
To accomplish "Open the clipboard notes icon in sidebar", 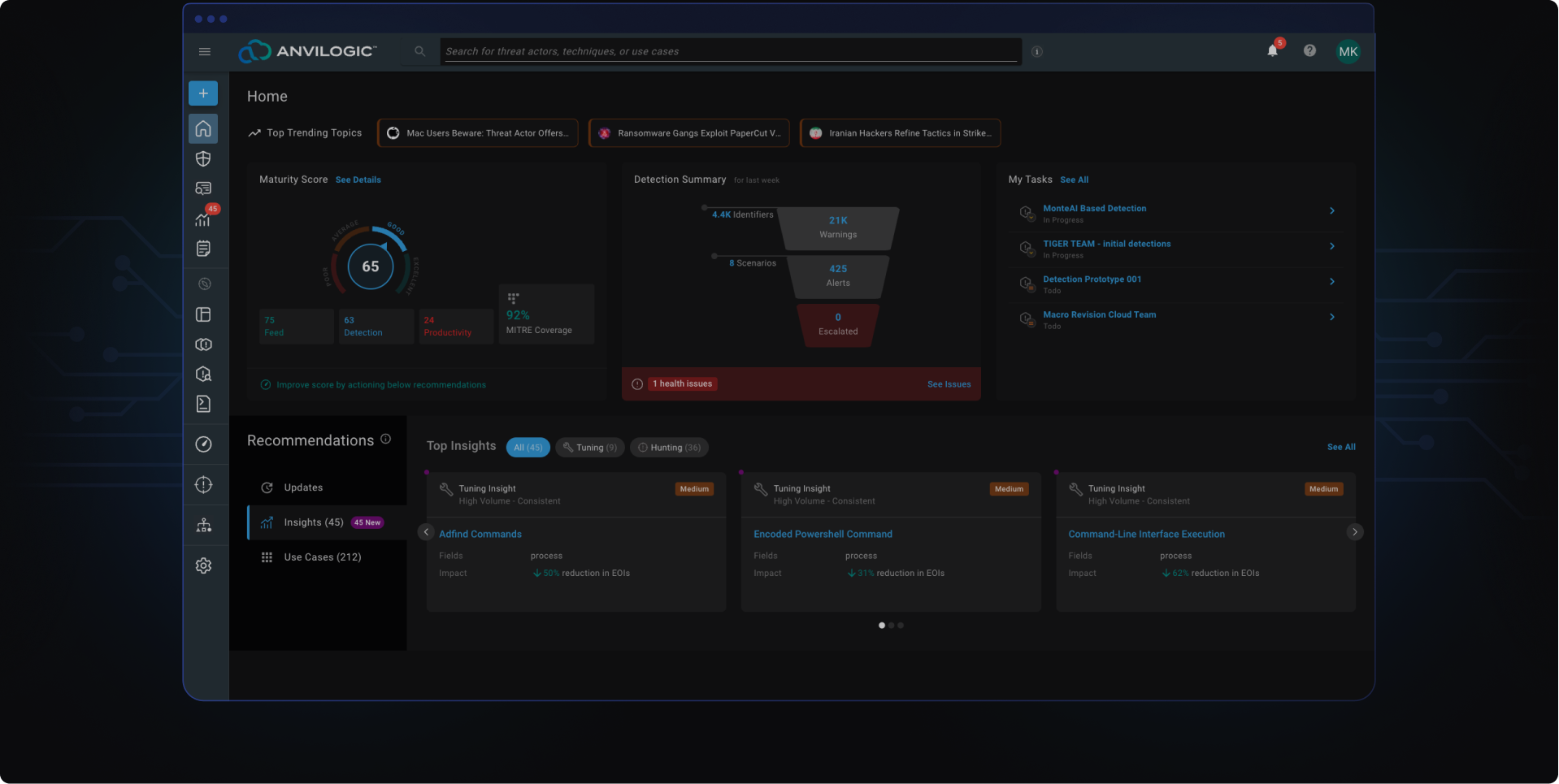I will [203, 249].
